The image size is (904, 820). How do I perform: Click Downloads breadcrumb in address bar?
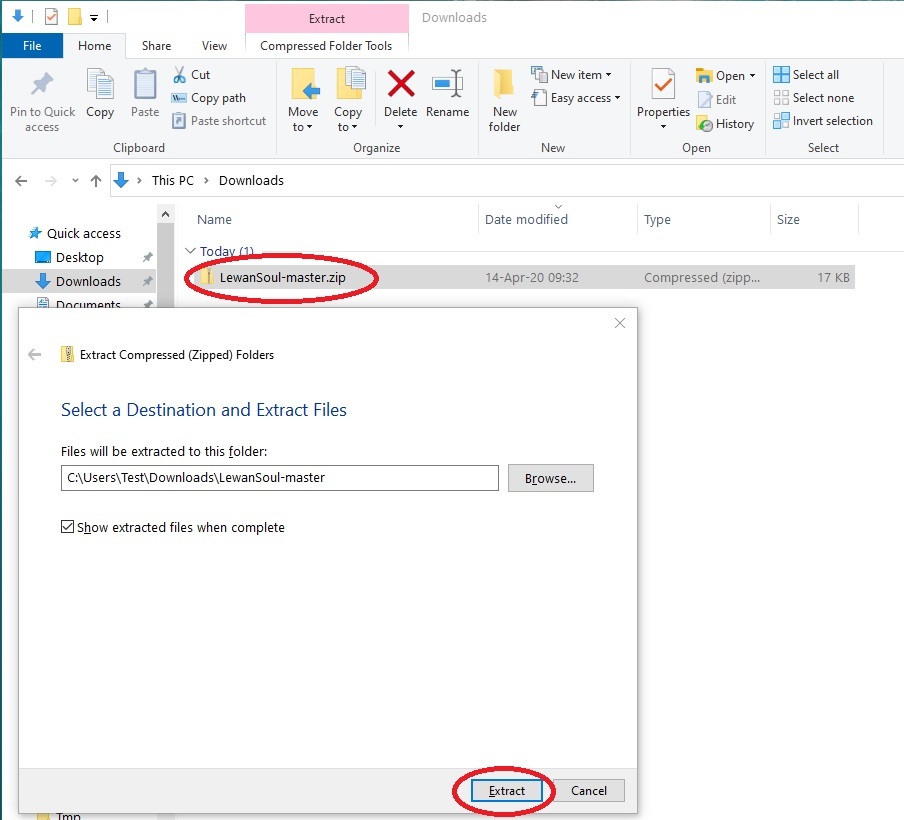pos(251,180)
